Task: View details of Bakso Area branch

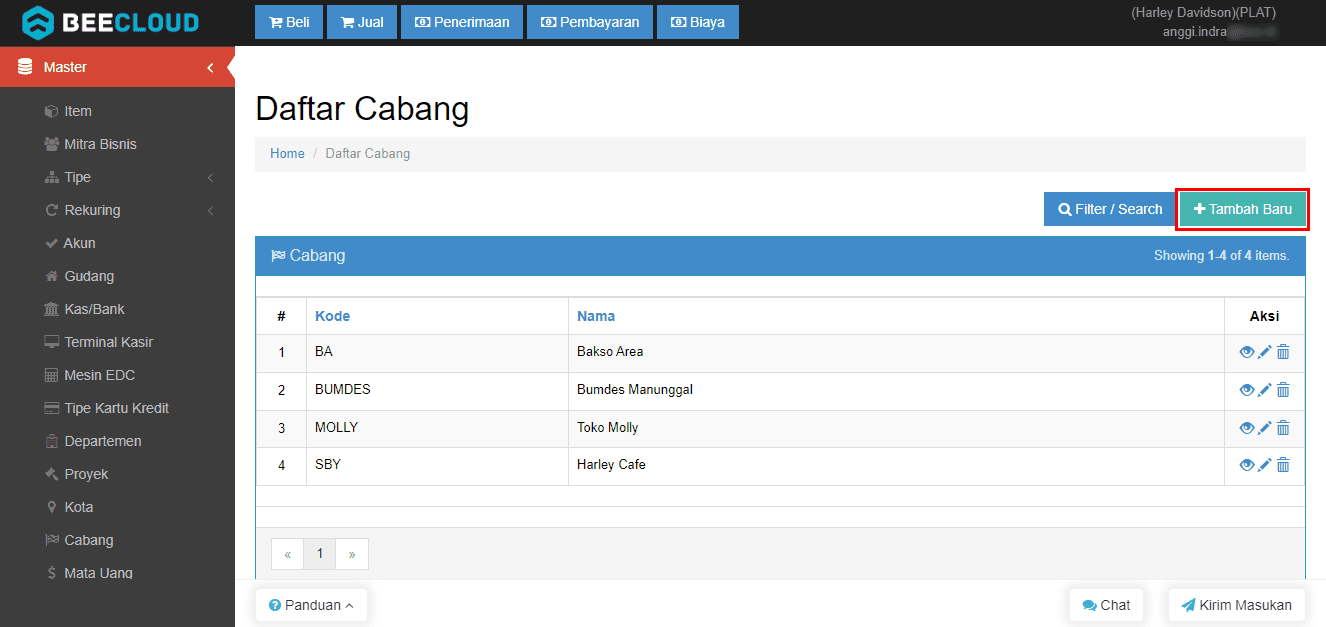Action: 1247,352
